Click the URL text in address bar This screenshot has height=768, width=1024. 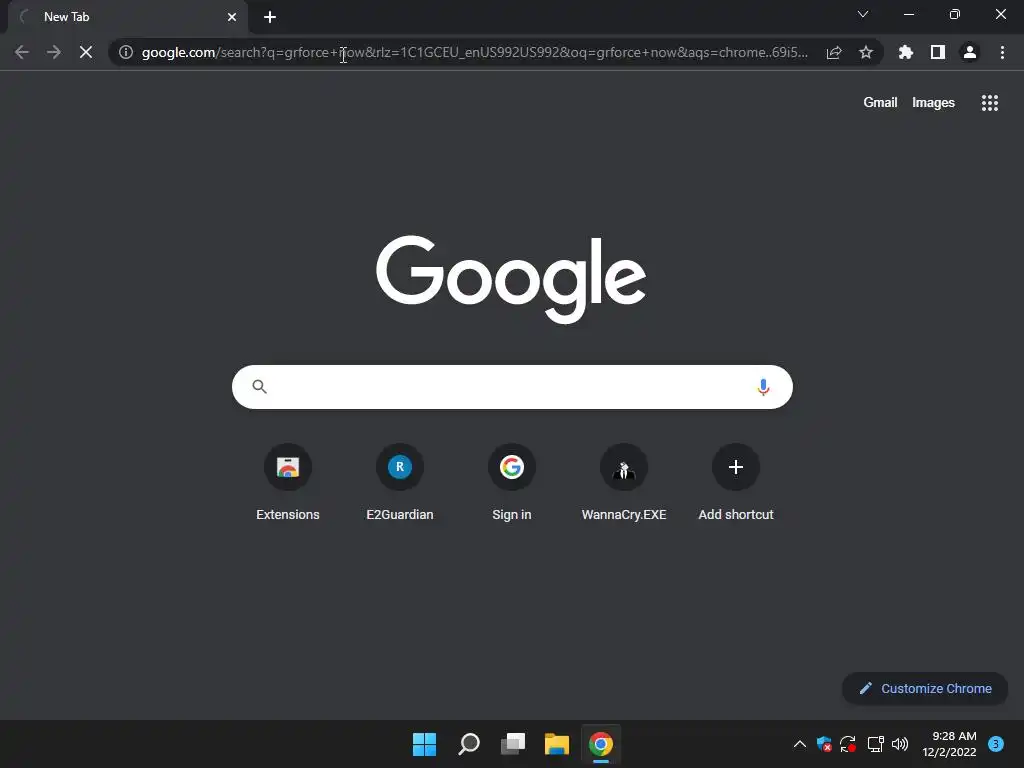coord(475,52)
